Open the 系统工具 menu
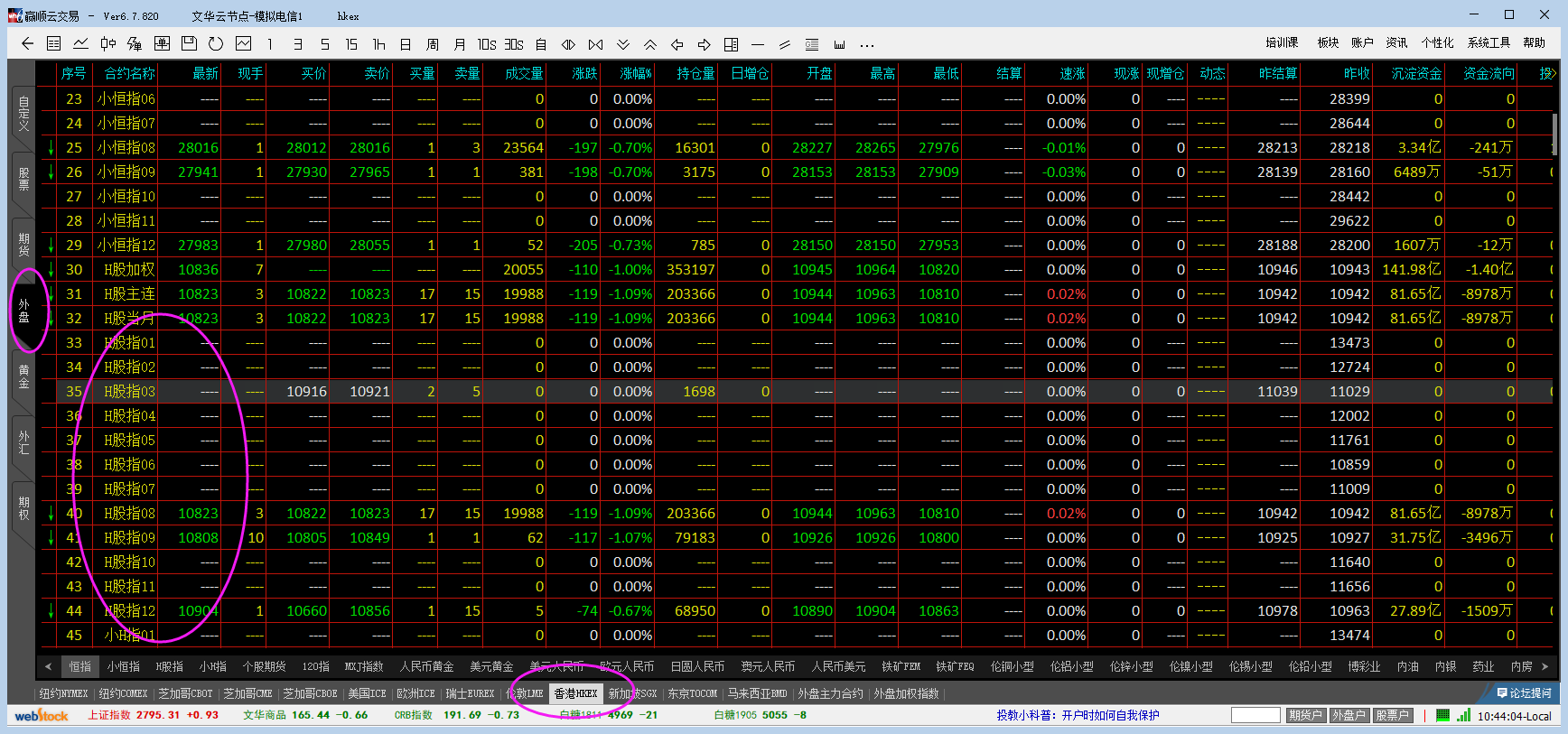Viewport: 1568px width, 734px height. point(1489,42)
